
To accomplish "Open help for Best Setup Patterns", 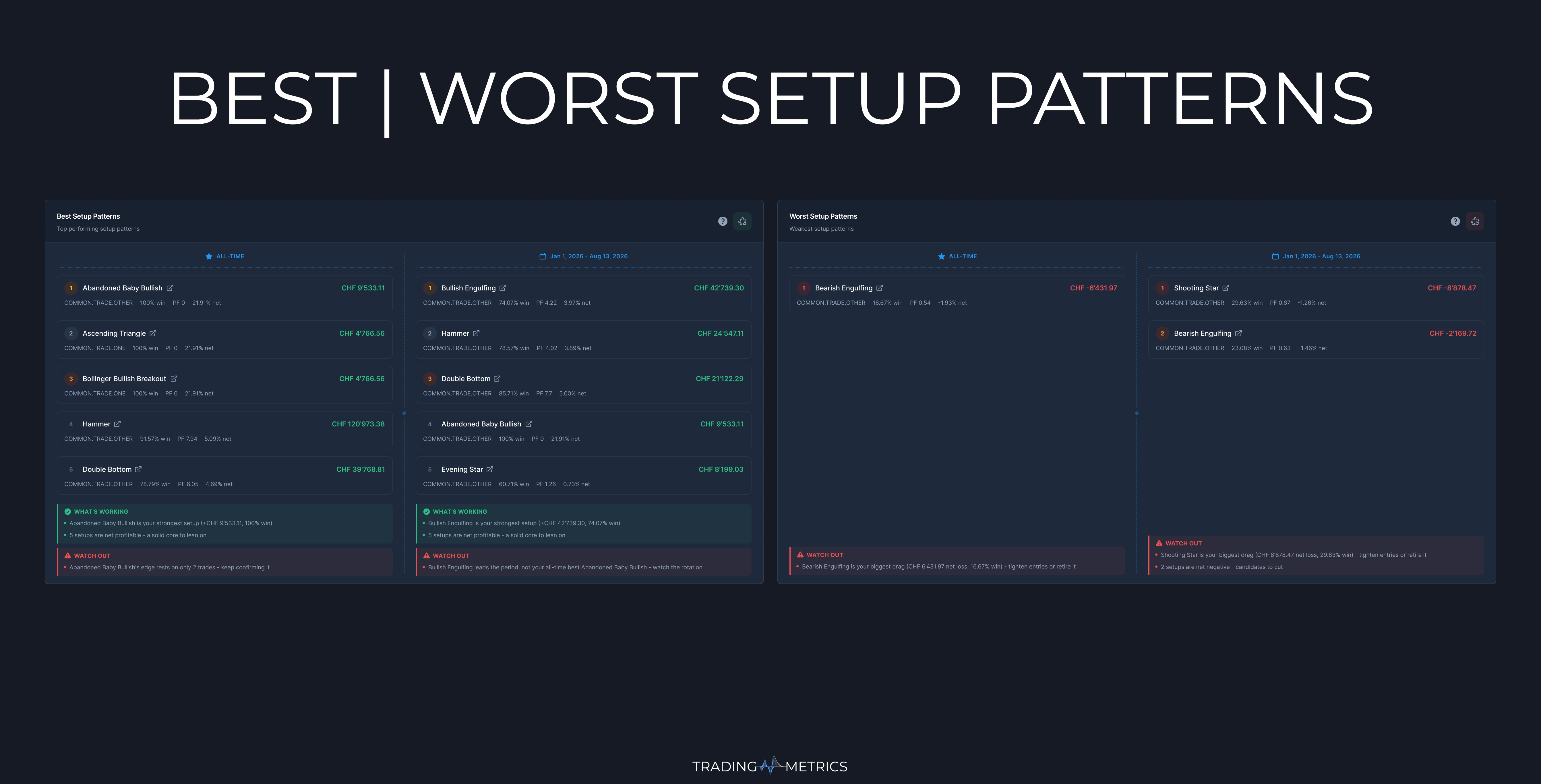I will click(723, 221).
